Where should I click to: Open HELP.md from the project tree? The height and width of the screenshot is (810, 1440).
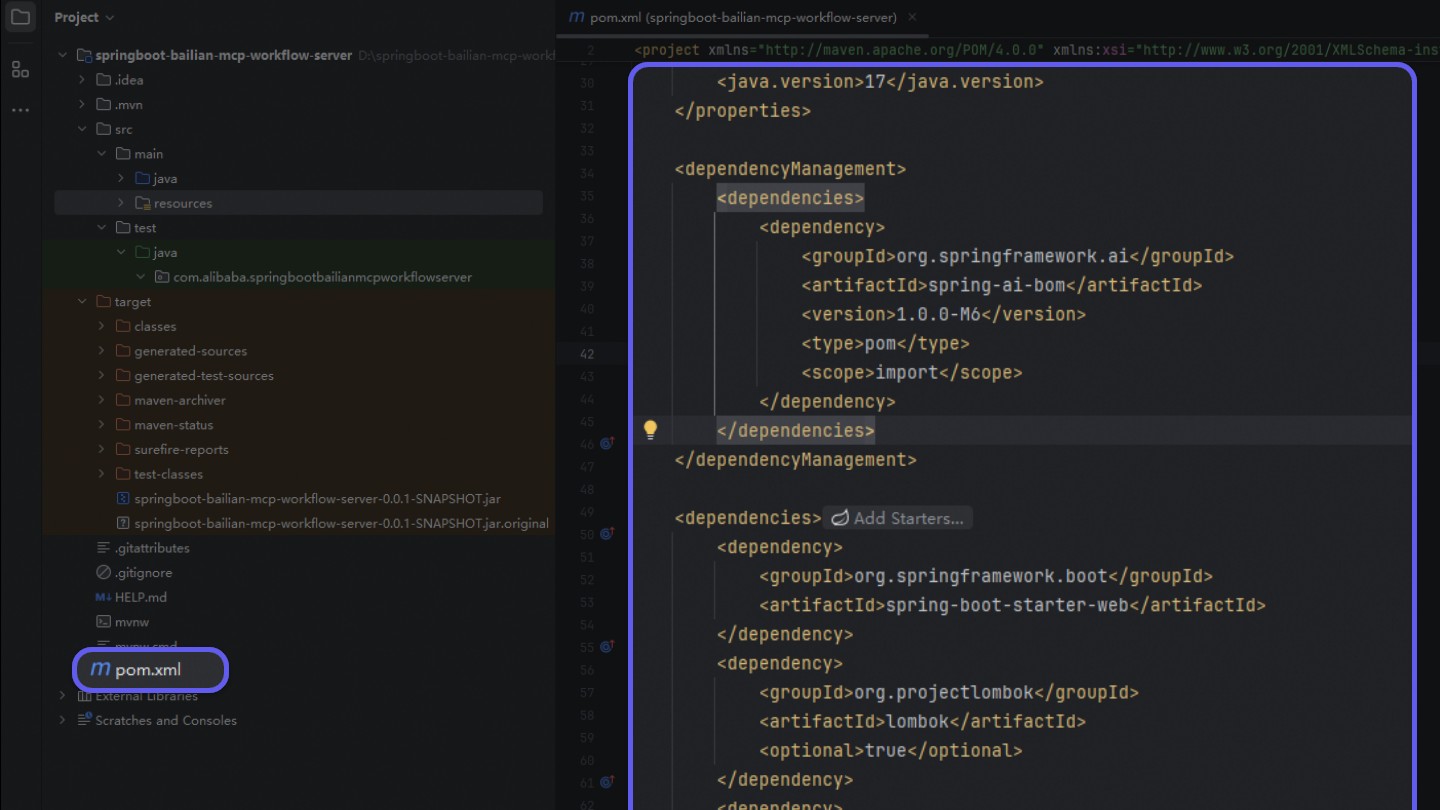coord(140,597)
